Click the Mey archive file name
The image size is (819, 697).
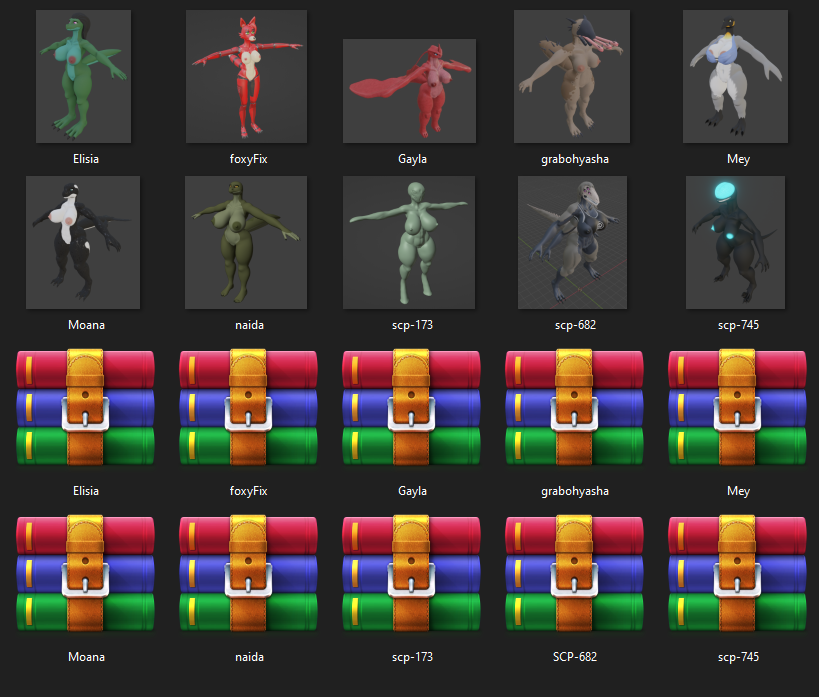(x=738, y=491)
